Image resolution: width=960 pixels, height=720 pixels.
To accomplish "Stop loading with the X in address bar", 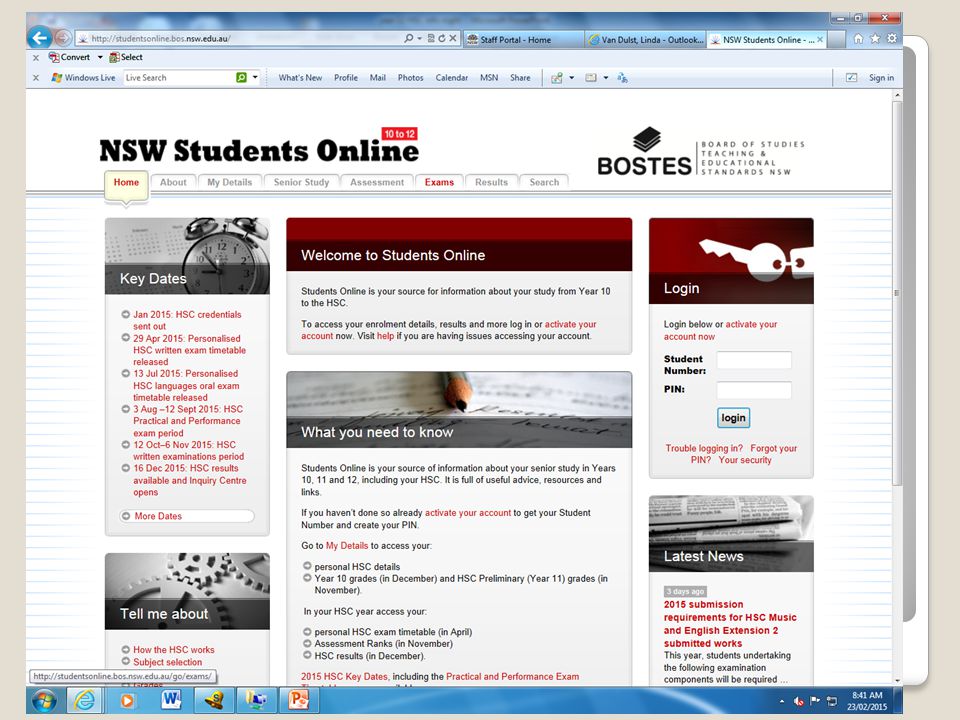I will 452,38.
